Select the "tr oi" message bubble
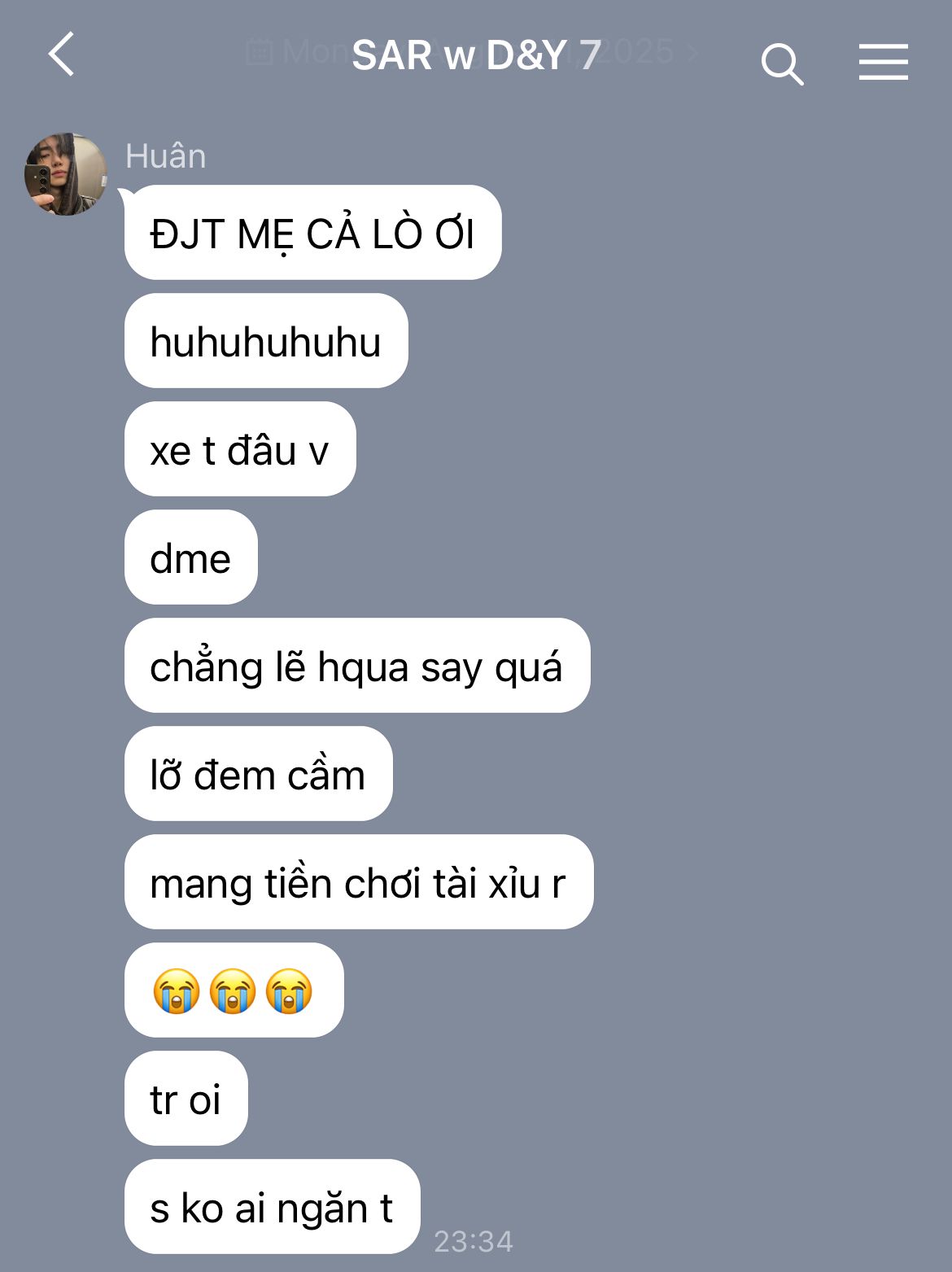The image size is (952, 1272). [x=186, y=1099]
